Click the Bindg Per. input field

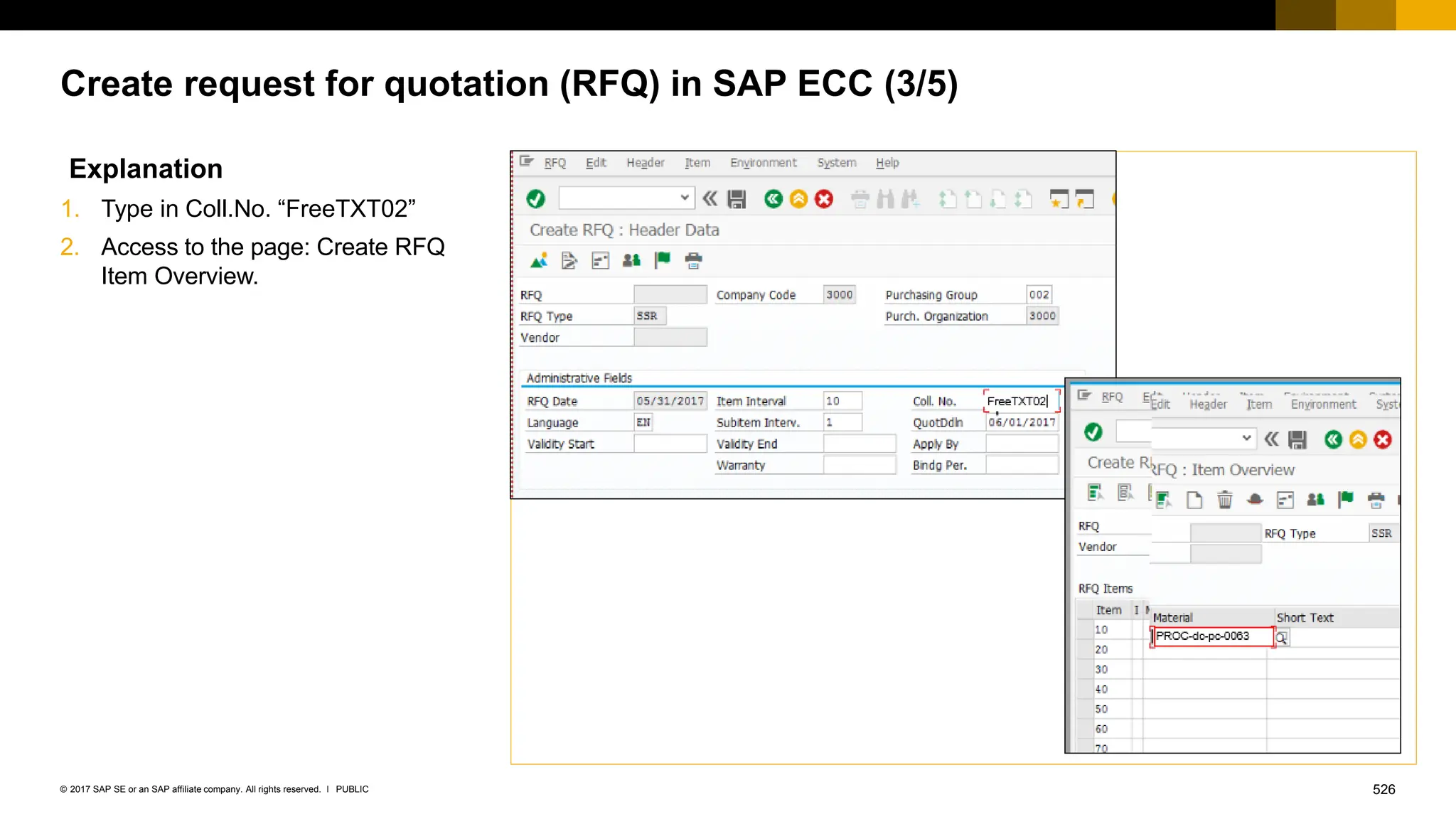point(1022,465)
